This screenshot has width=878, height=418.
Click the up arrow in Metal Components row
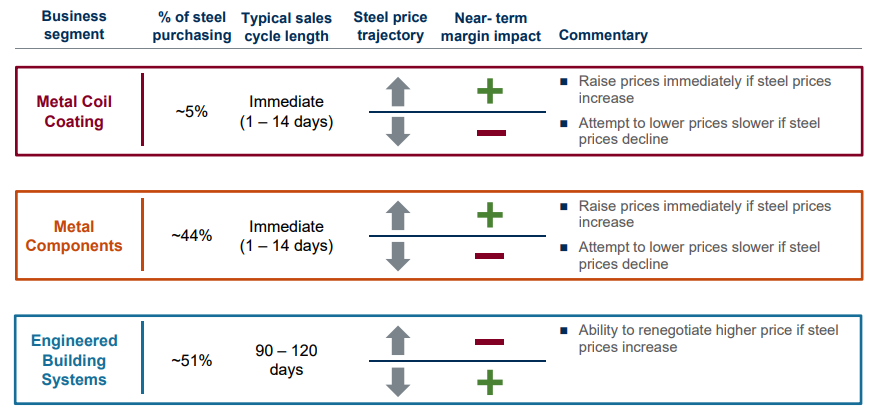click(x=398, y=216)
